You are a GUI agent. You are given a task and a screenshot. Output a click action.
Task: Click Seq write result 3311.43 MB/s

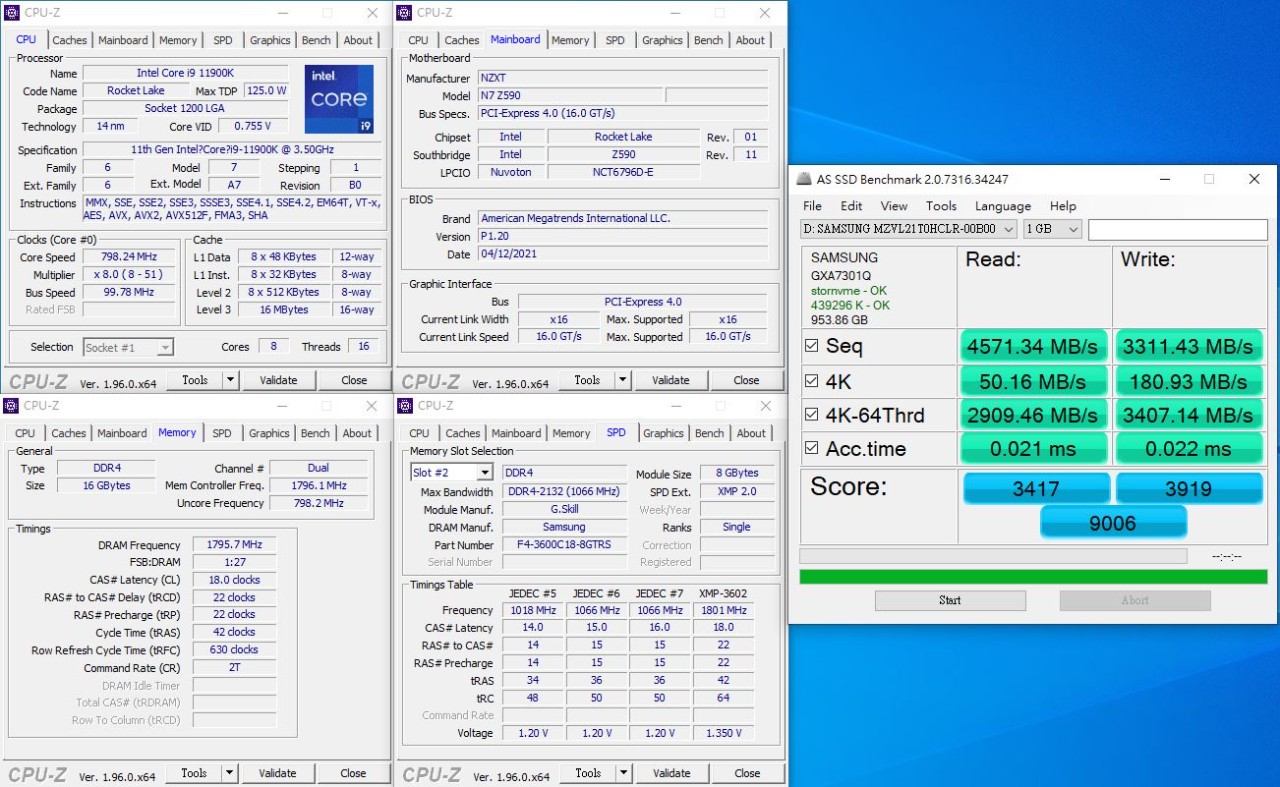coord(1188,347)
